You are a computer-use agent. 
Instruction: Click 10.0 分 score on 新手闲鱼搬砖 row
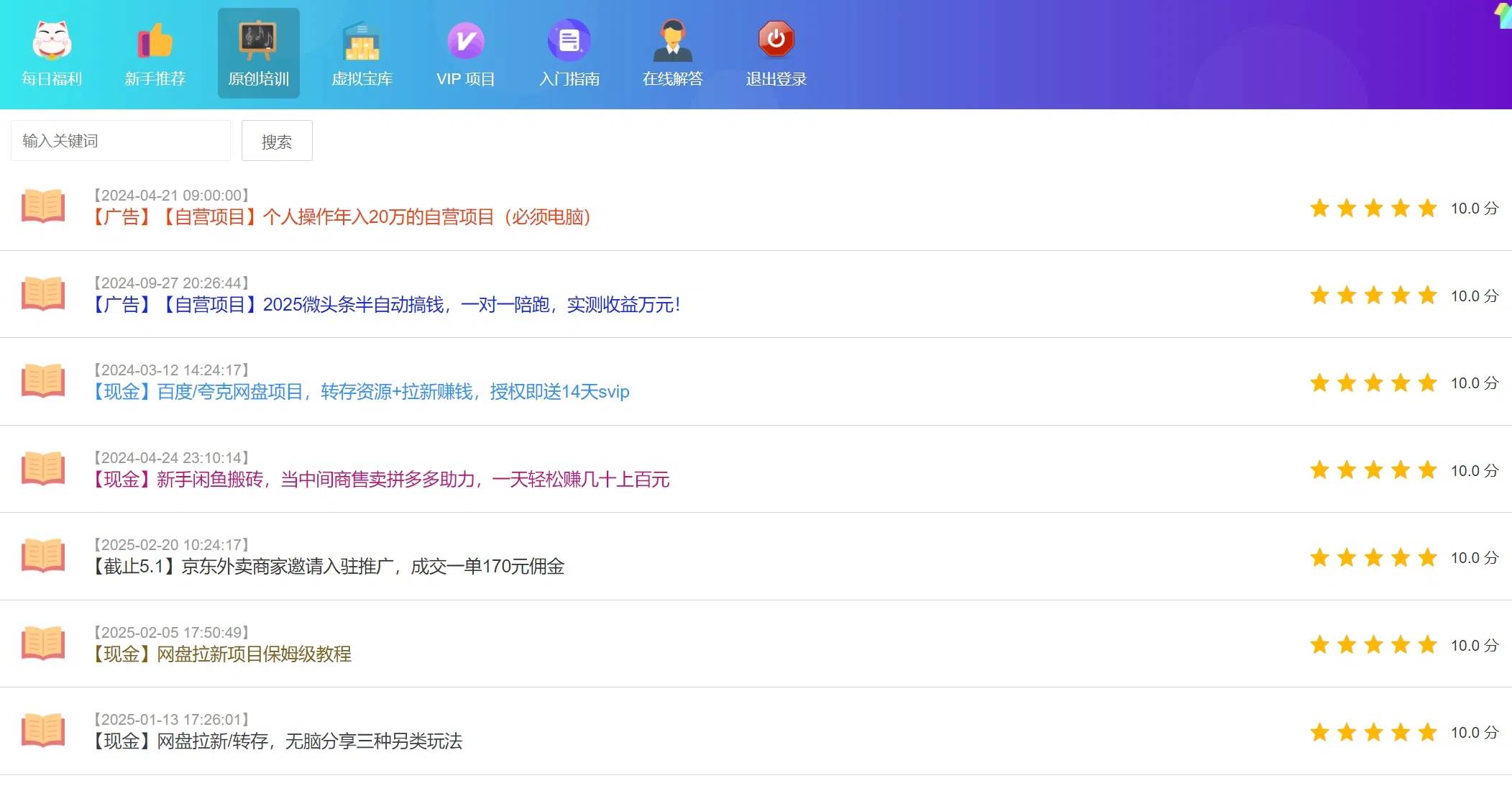(x=1475, y=471)
